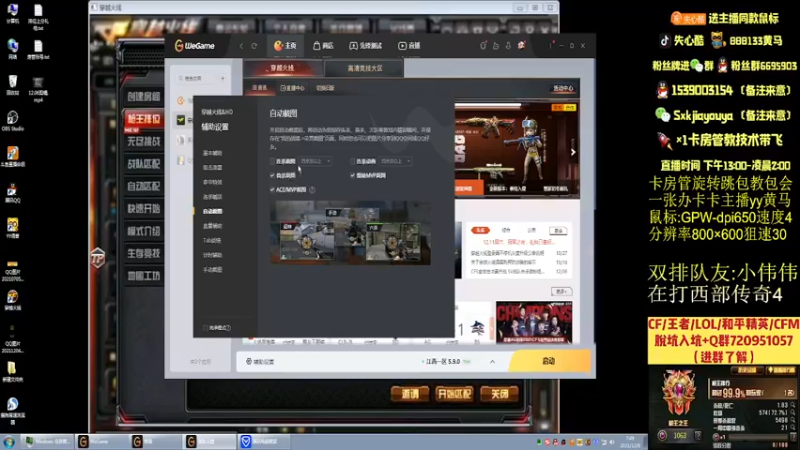Toggle the ACE/MVP截图 checkbox
Screen dimensions: 800x450
tap(272, 189)
